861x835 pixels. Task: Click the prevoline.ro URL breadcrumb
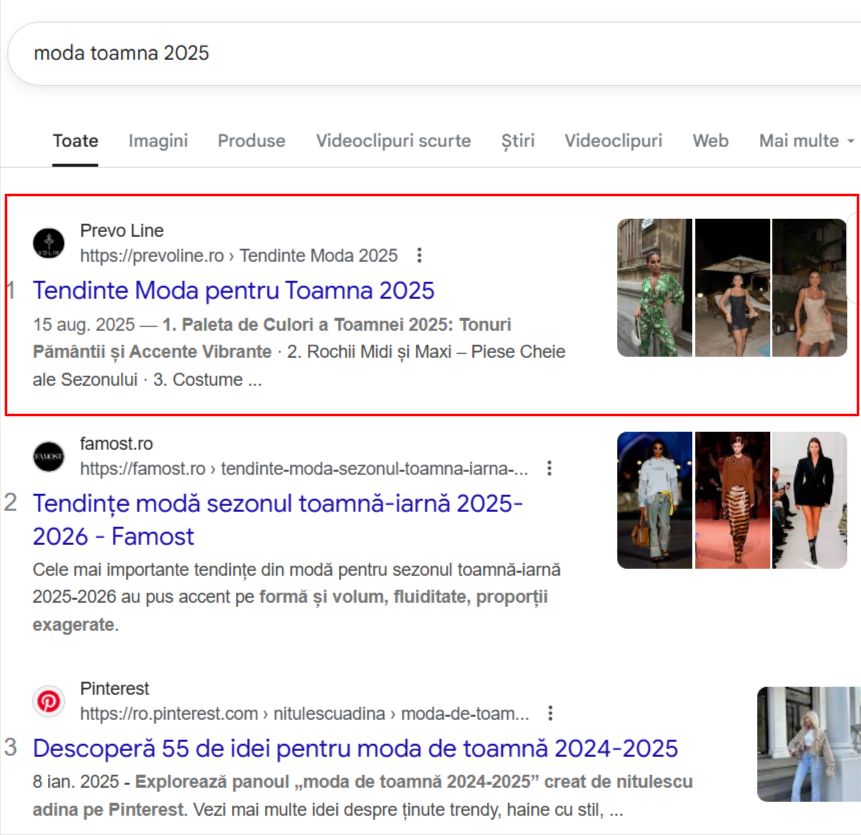(x=239, y=256)
